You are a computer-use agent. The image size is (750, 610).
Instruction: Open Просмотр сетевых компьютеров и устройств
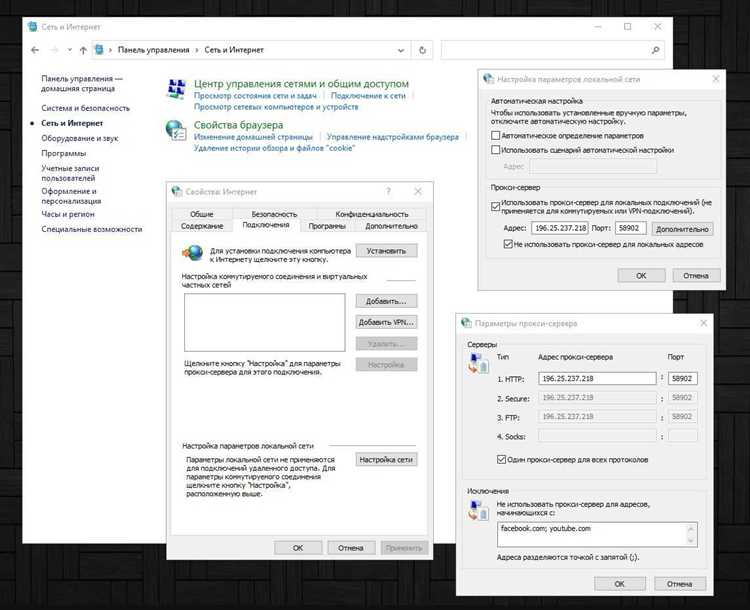(x=276, y=107)
